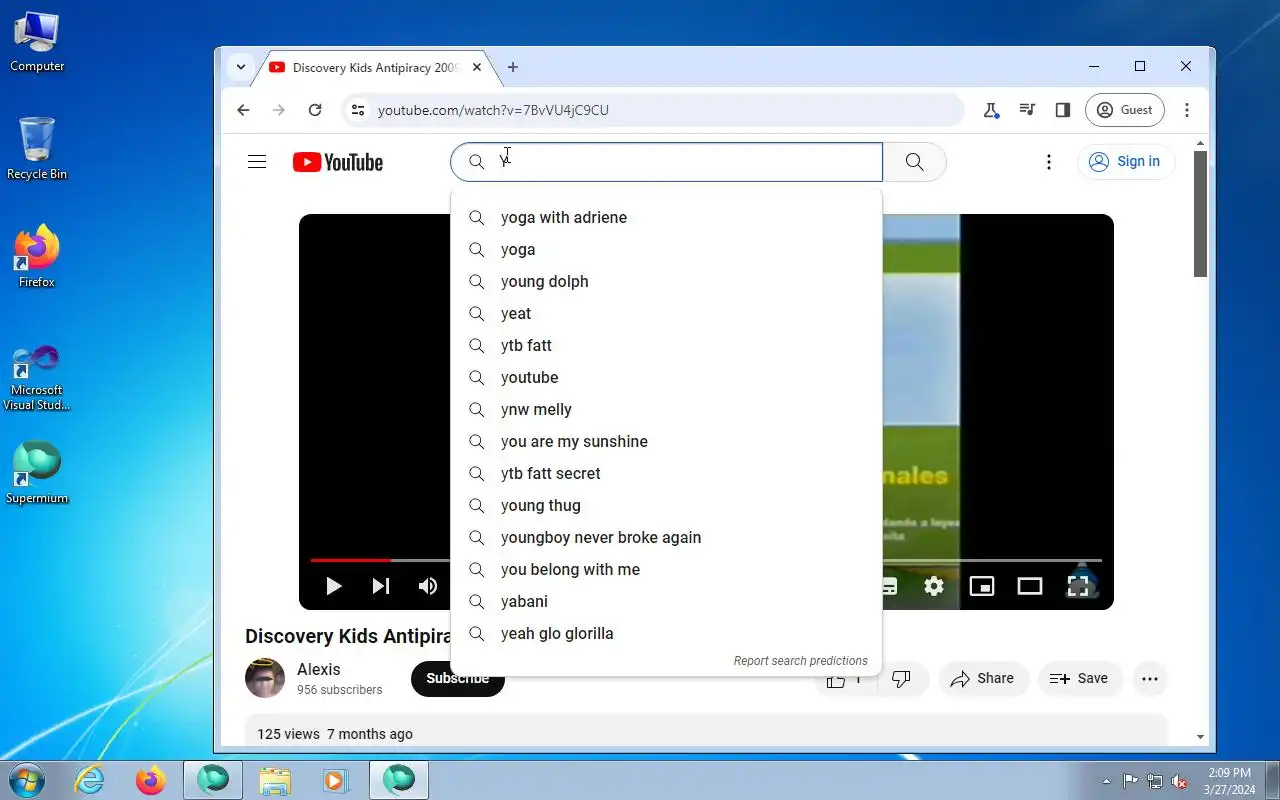1280x800 pixels.
Task: Enter full screen video mode
Action: pyautogui.click(x=1078, y=586)
